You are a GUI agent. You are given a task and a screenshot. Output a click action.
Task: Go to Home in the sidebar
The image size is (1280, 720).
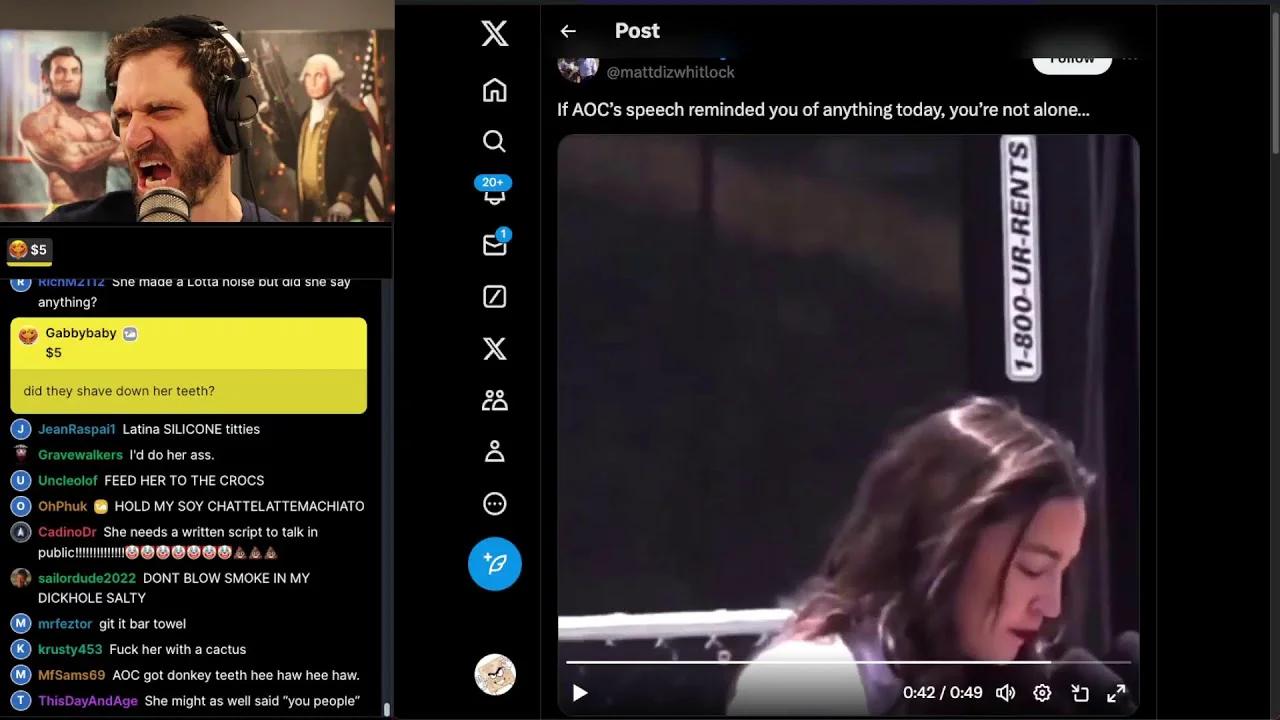(x=495, y=90)
